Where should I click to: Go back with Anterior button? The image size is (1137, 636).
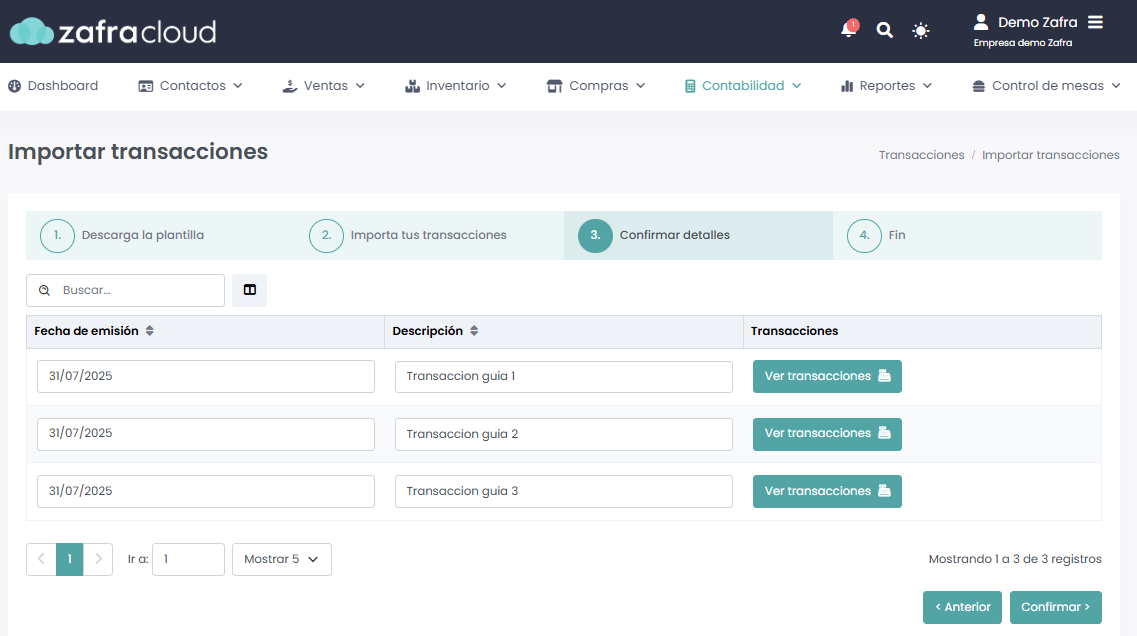point(962,607)
